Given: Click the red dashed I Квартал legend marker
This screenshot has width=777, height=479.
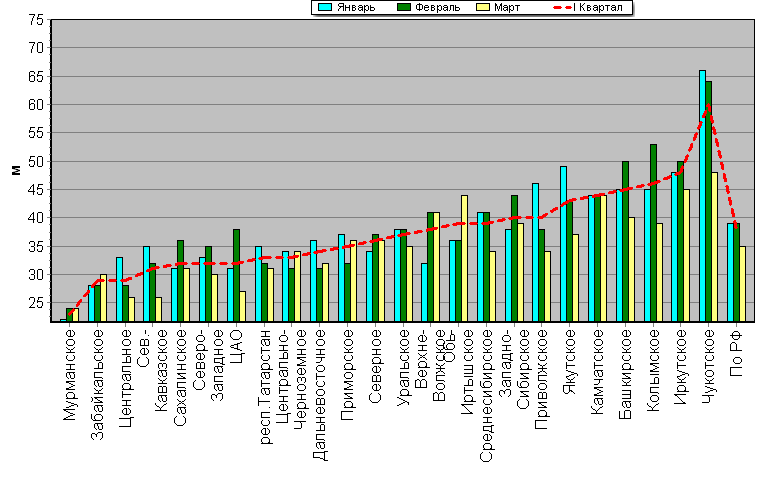Looking at the screenshot, I should click(x=561, y=7).
